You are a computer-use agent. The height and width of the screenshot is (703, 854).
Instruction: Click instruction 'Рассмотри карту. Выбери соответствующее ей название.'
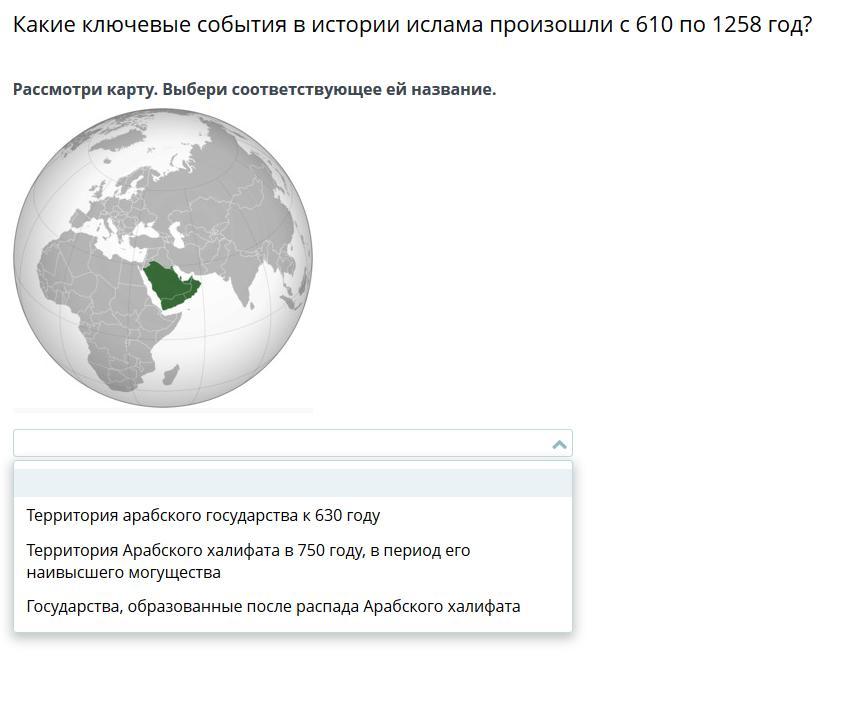coord(254,89)
